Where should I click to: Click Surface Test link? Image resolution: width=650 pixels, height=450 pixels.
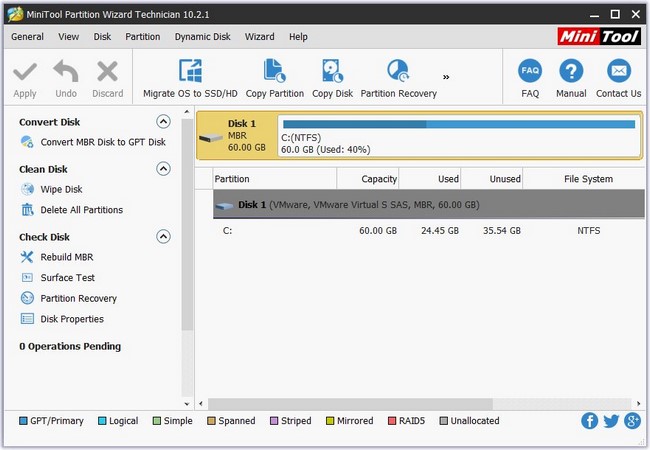tap(68, 278)
